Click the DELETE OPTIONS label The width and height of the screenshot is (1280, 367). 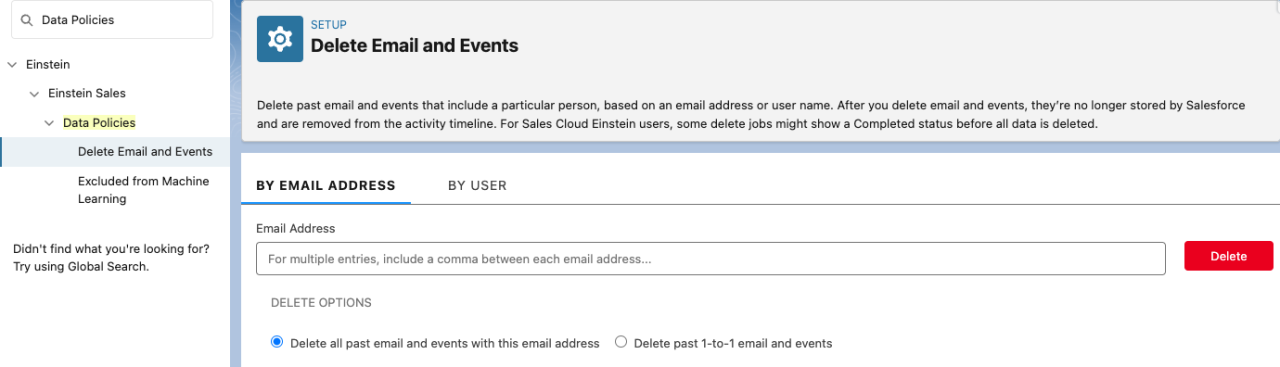321,303
